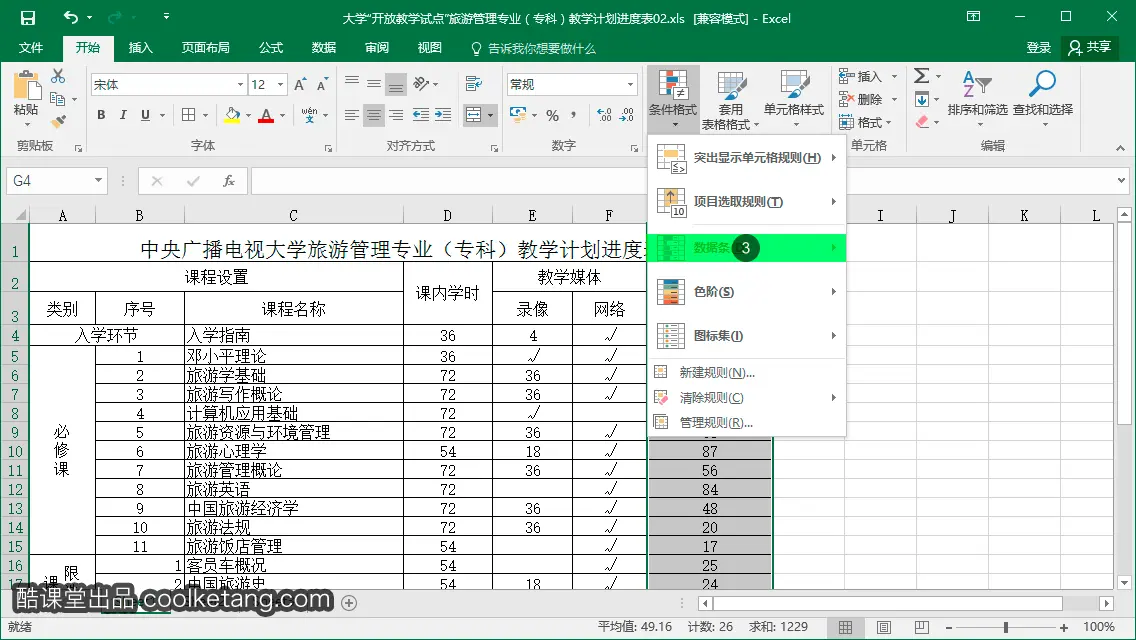Decrease font size with the smaller A icon
The image size is (1136, 640).
322,85
